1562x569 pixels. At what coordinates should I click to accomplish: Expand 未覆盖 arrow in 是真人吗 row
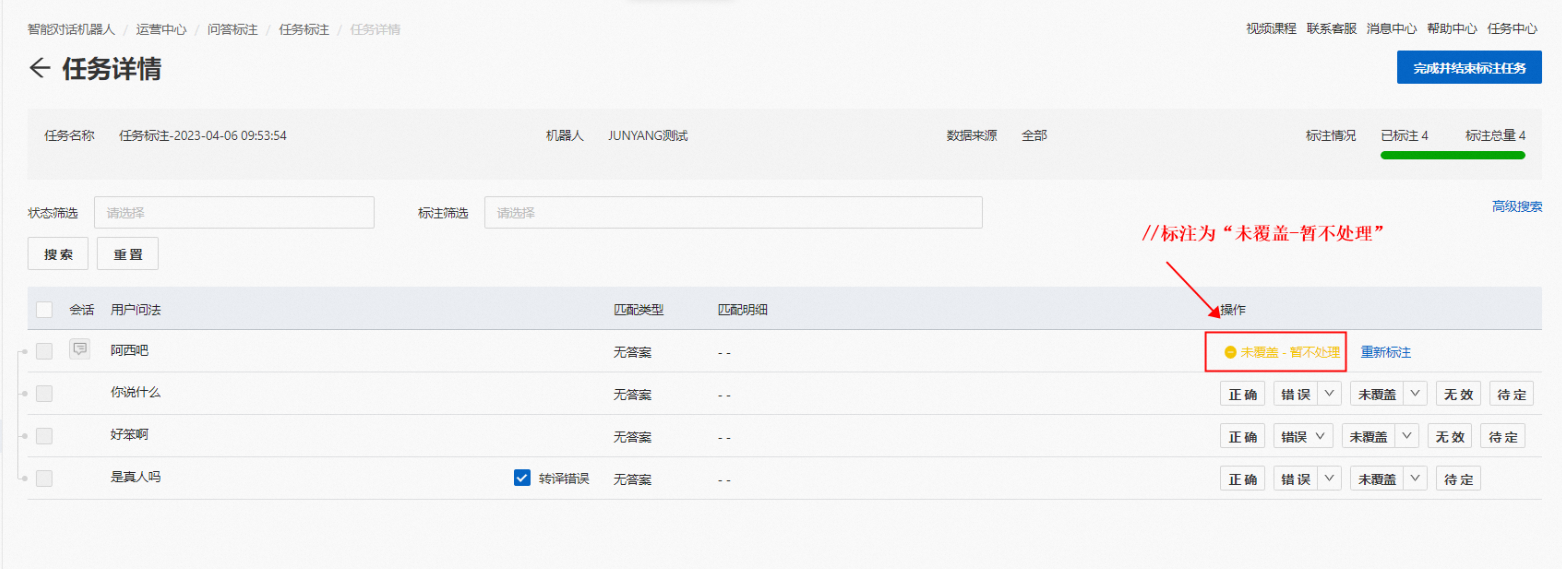[x=1415, y=478]
